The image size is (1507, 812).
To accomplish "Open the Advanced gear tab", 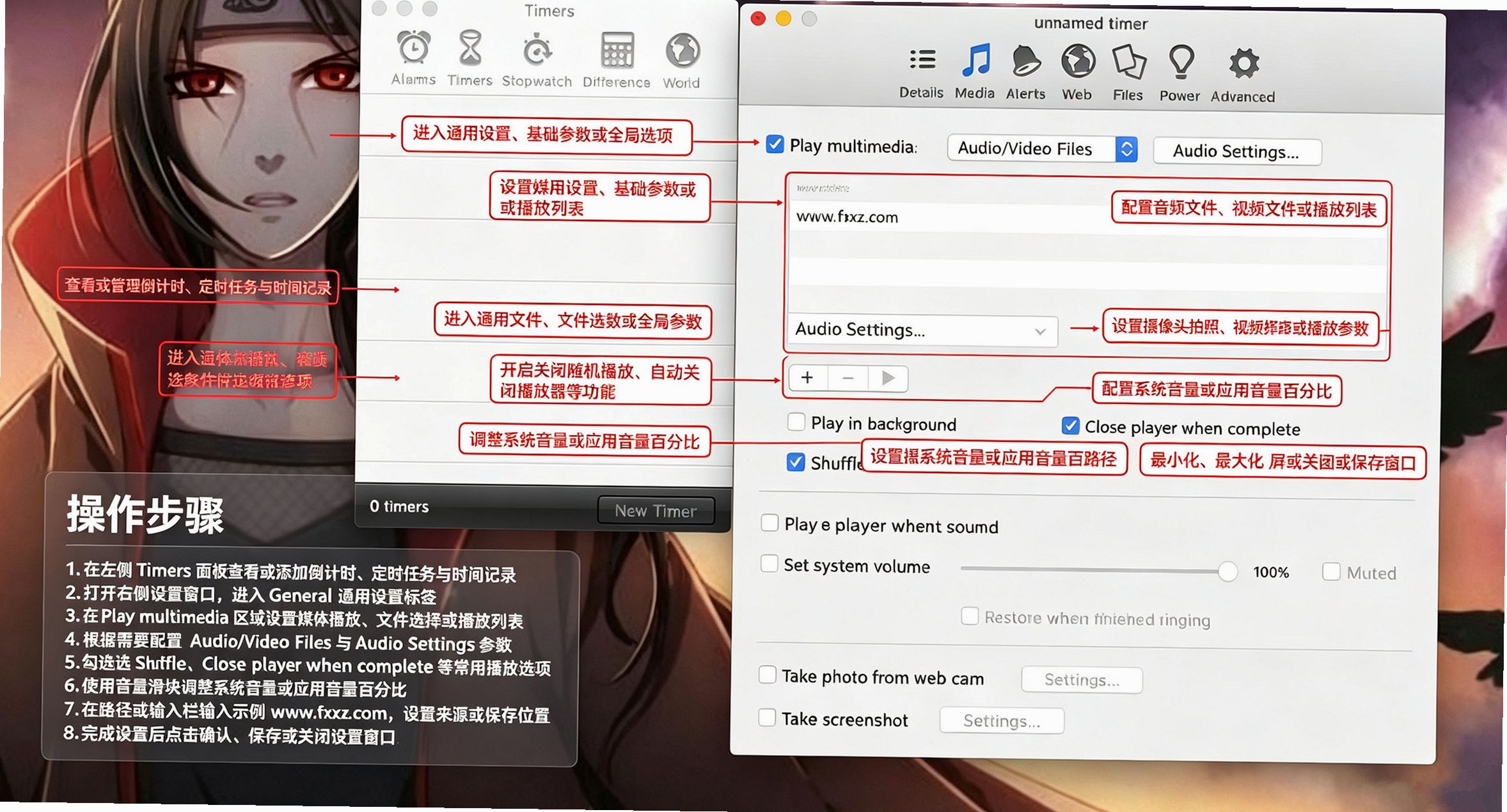I will [x=1243, y=75].
